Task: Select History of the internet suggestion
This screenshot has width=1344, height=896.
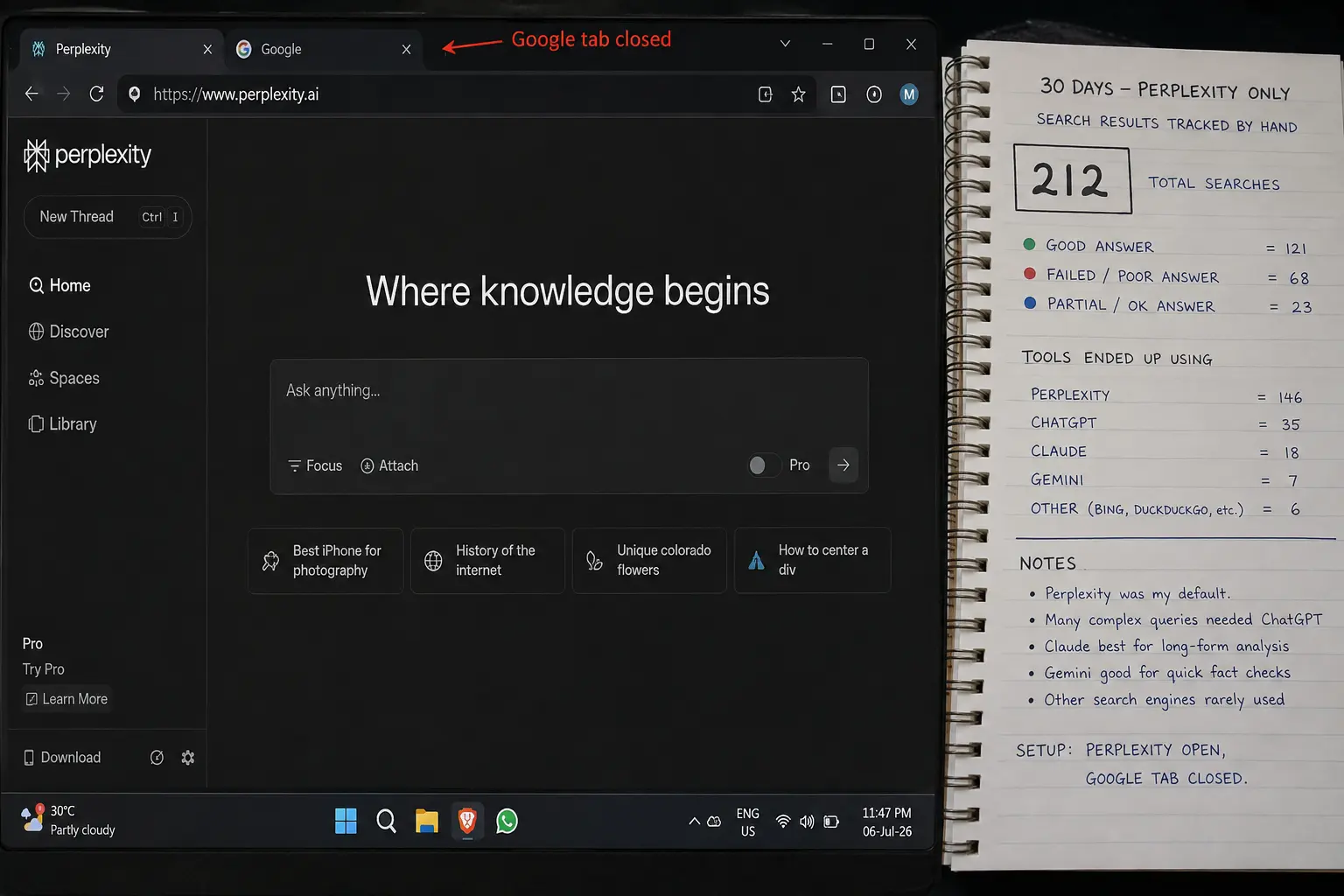Action: 487,560
